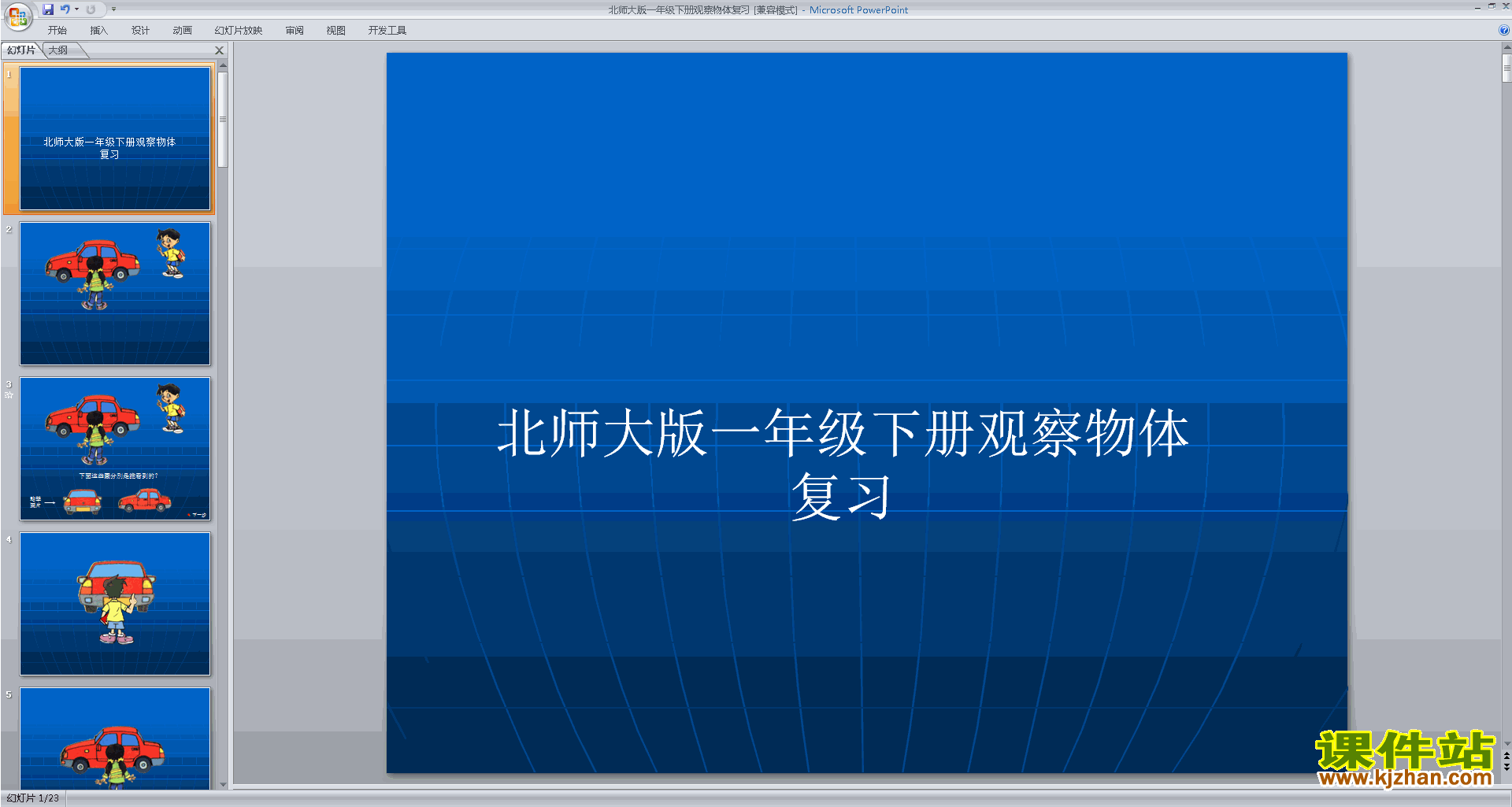Select slide 3 thumbnail with two small cars
The width and height of the screenshot is (1512, 807).
(115, 449)
